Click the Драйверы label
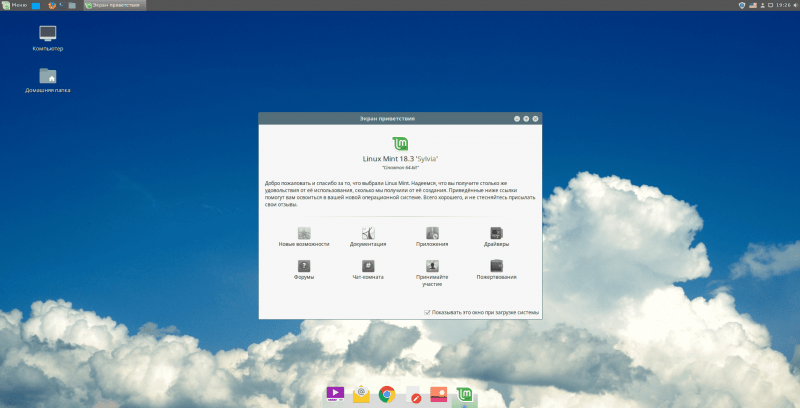The width and height of the screenshot is (800, 408). tap(496, 244)
